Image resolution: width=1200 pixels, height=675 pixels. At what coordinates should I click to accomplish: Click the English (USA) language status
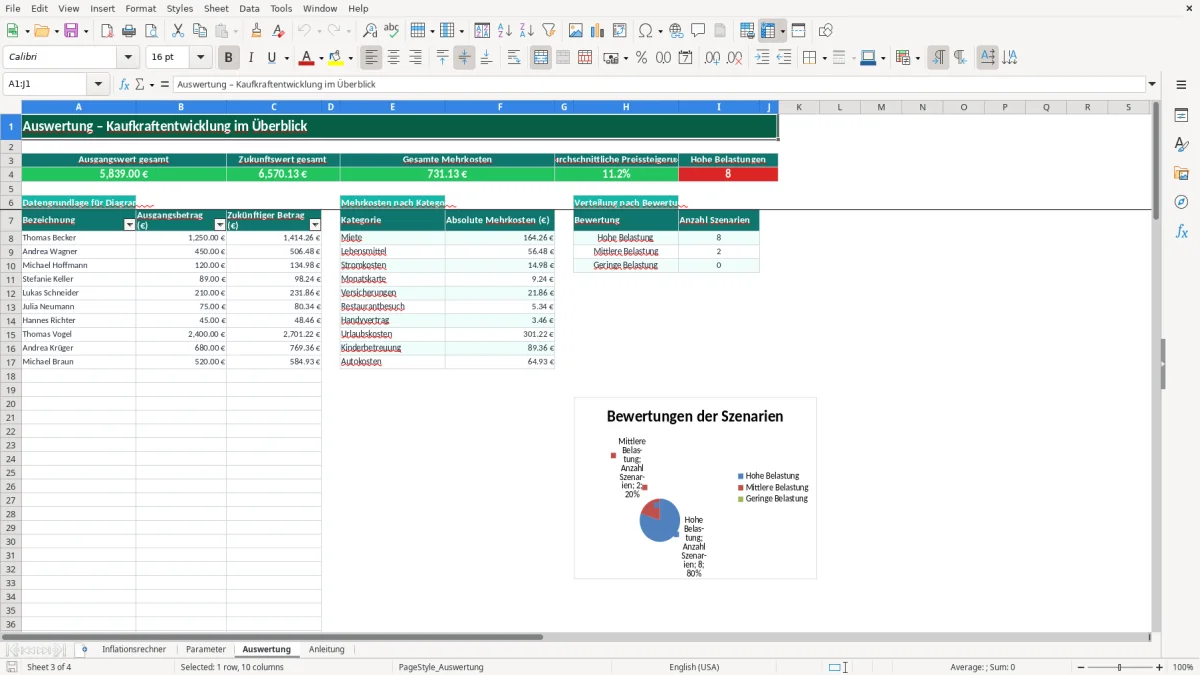pyautogui.click(x=694, y=667)
